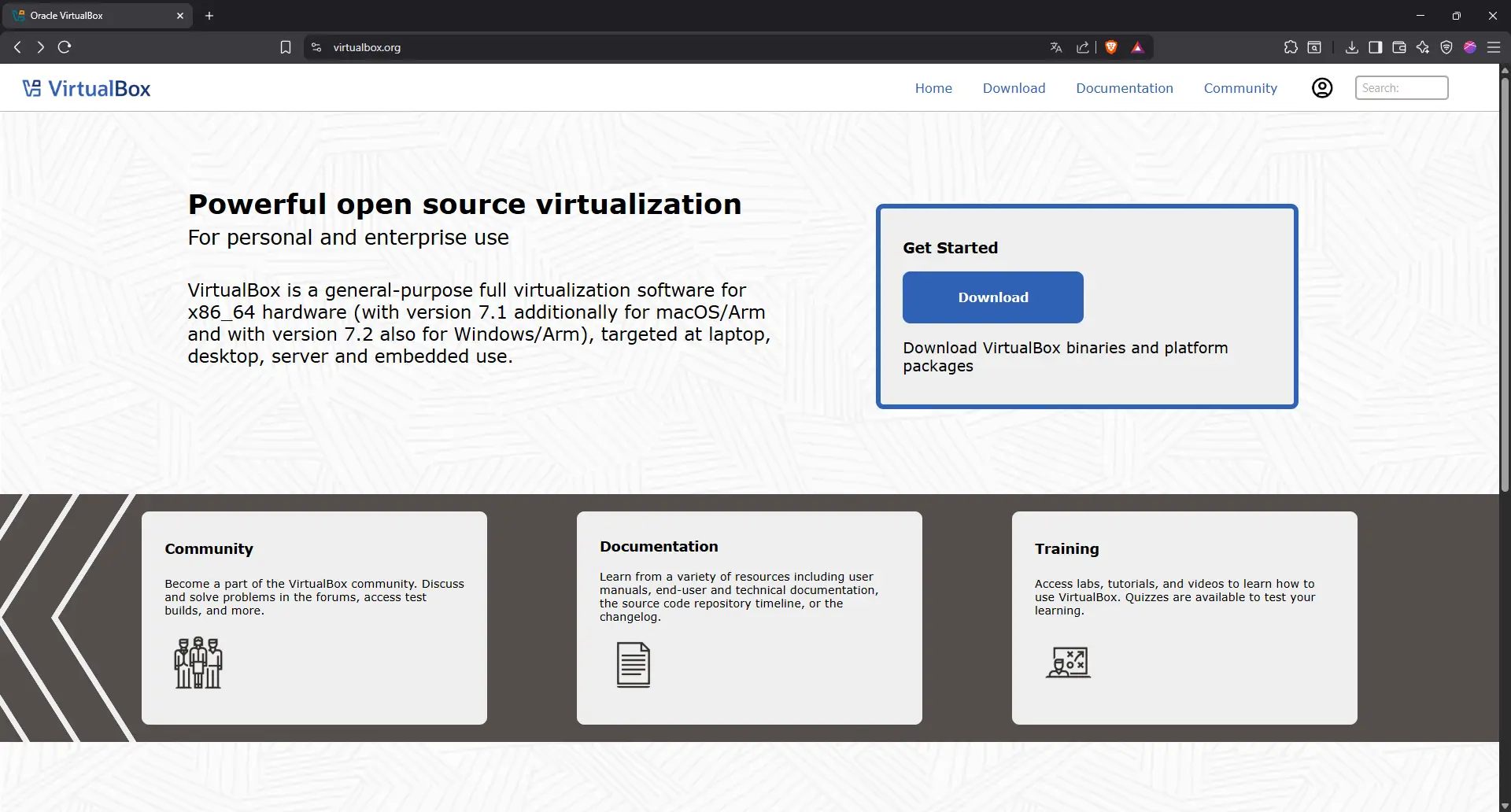Viewport: 1511px width, 812px height.
Task: Open the downloads toolbar icon
Action: tap(1352, 47)
